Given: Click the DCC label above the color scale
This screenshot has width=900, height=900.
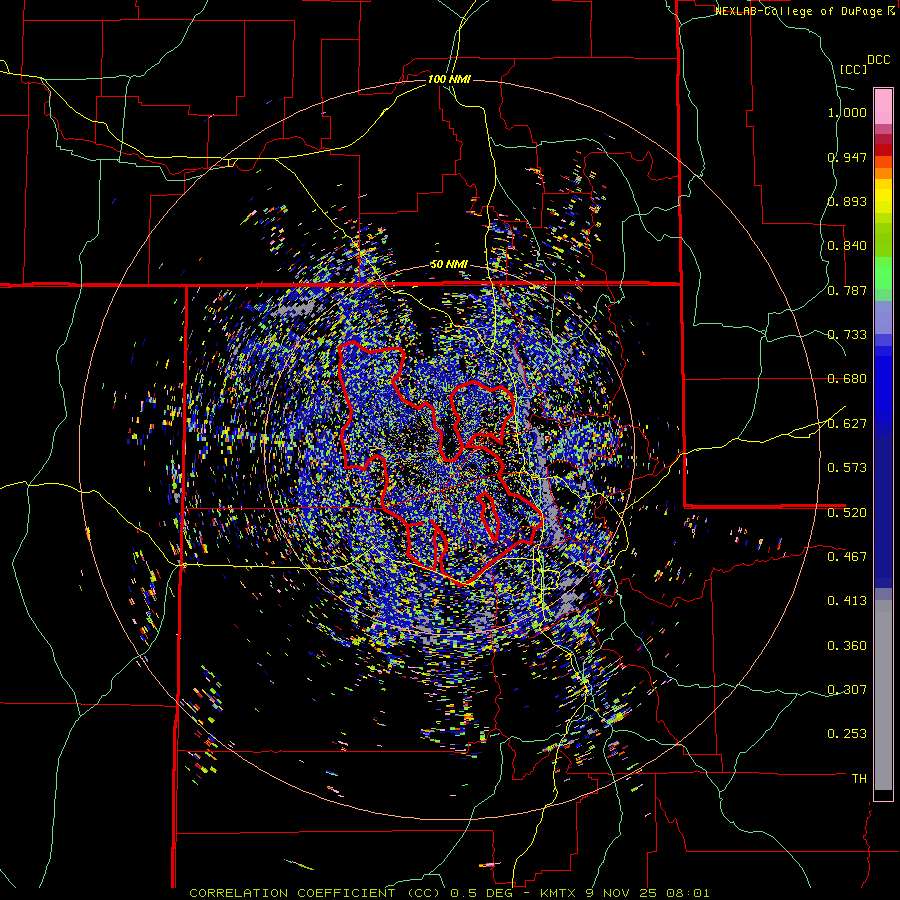Looking at the screenshot, I should [x=878, y=59].
